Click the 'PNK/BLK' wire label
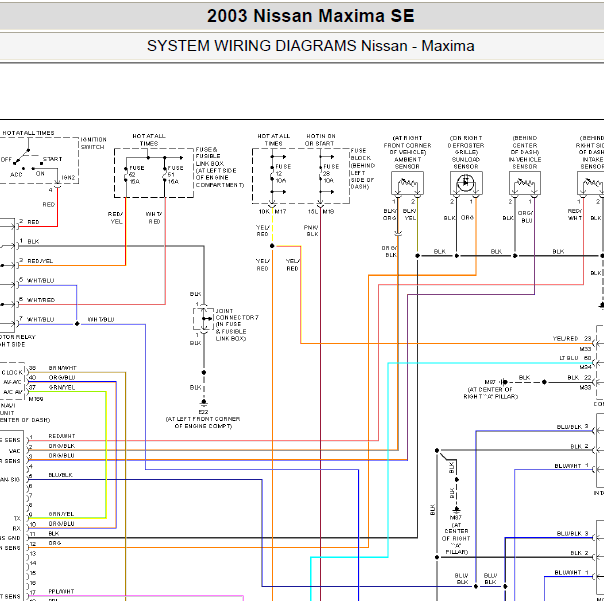 point(311,231)
